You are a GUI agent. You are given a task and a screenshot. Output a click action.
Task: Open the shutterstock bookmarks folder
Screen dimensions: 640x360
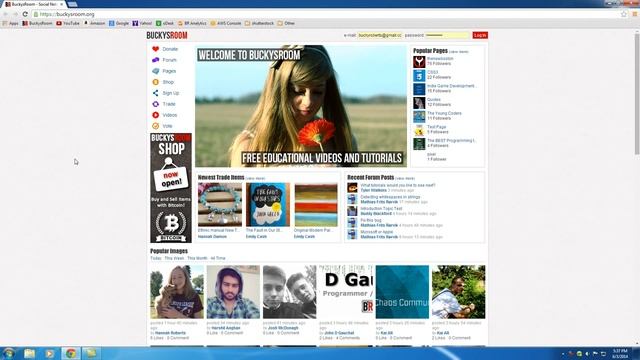tap(260, 23)
